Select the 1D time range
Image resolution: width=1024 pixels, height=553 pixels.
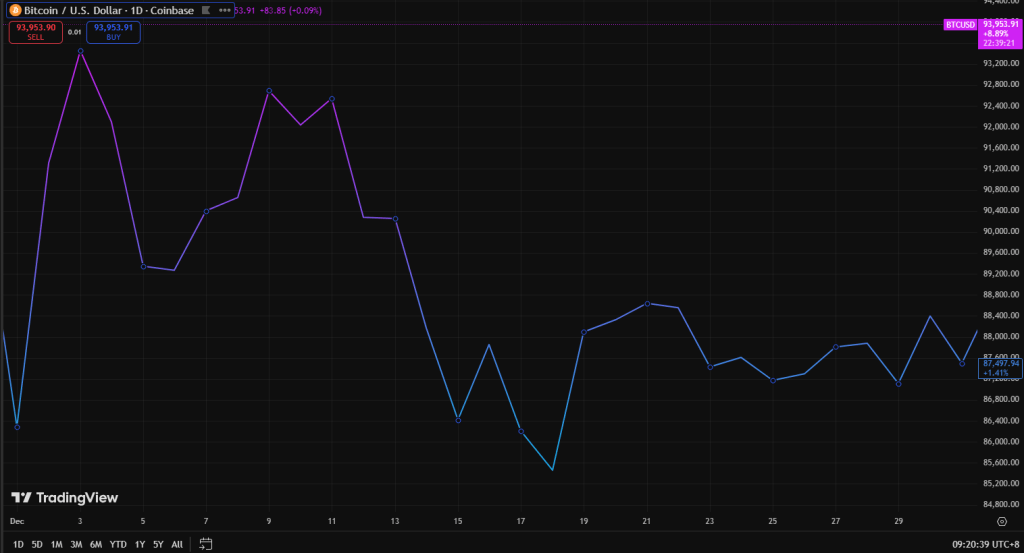click(x=18, y=544)
